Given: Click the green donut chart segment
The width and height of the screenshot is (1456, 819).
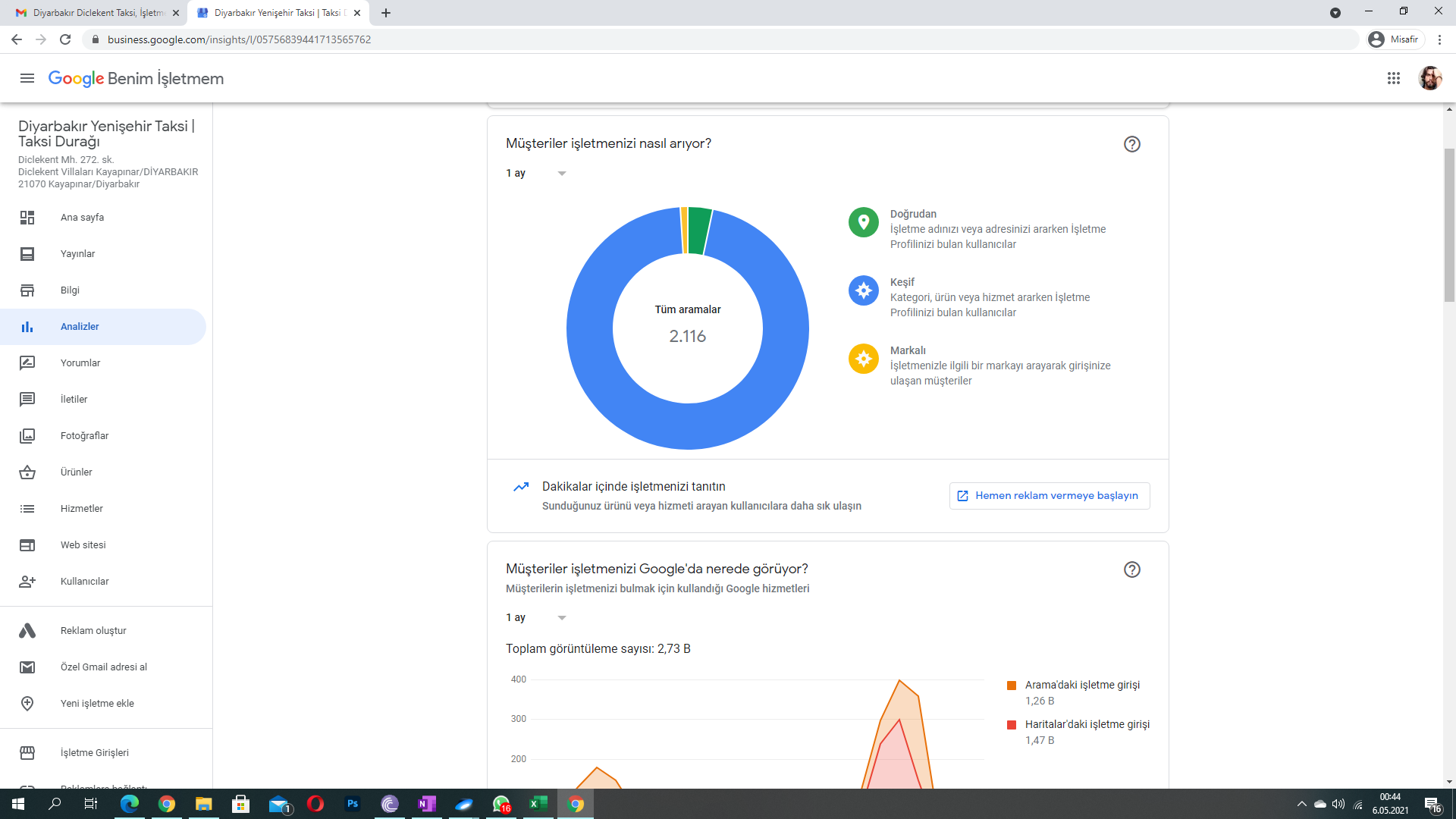Looking at the screenshot, I should 699,231.
